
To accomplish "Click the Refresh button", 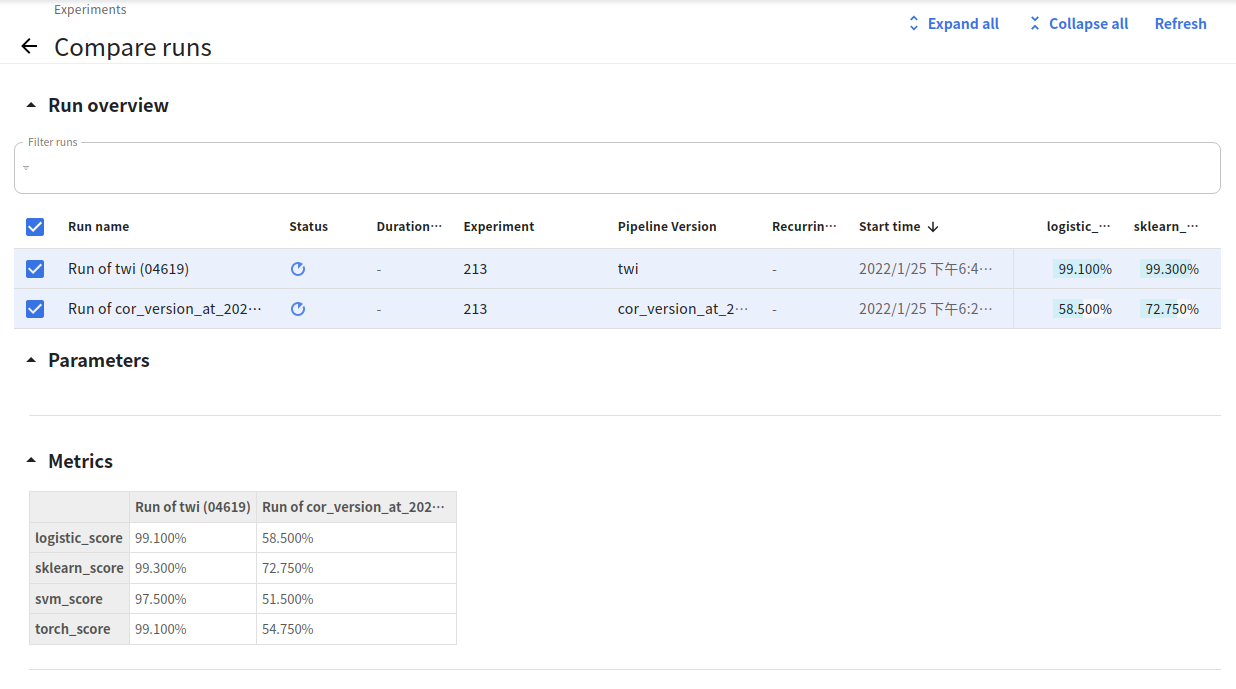I will pyautogui.click(x=1180, y=24).
